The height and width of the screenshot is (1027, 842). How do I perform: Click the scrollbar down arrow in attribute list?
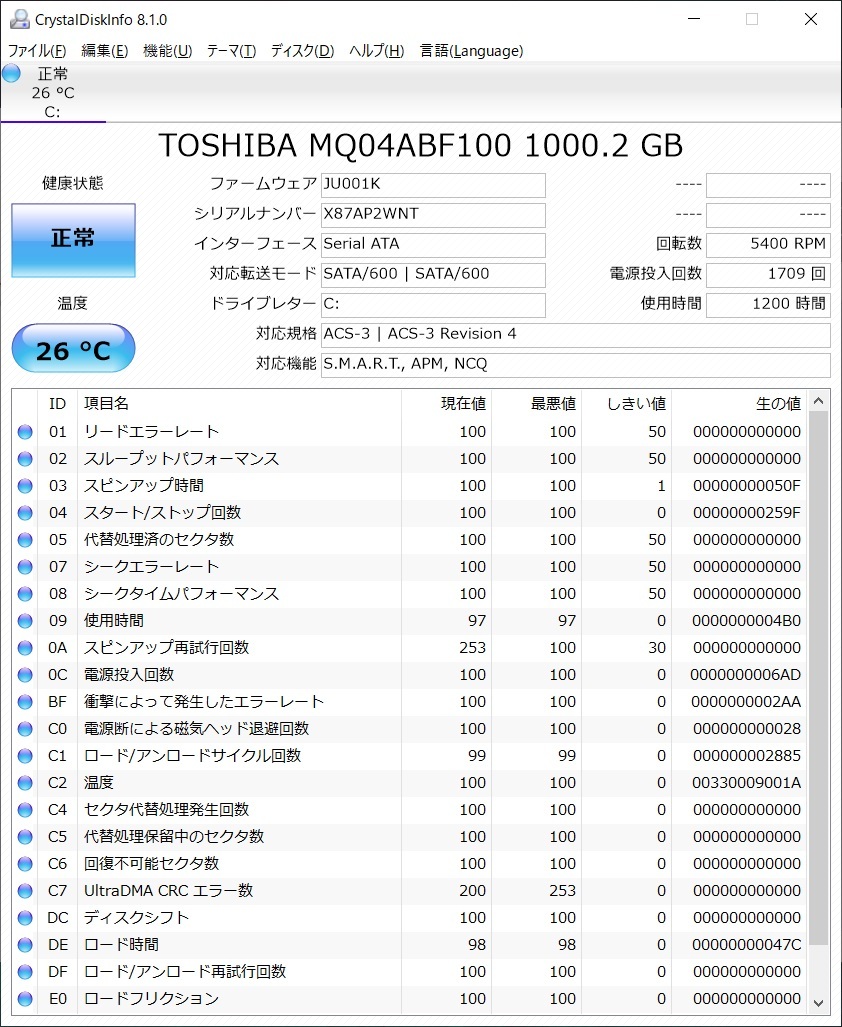818,1003
